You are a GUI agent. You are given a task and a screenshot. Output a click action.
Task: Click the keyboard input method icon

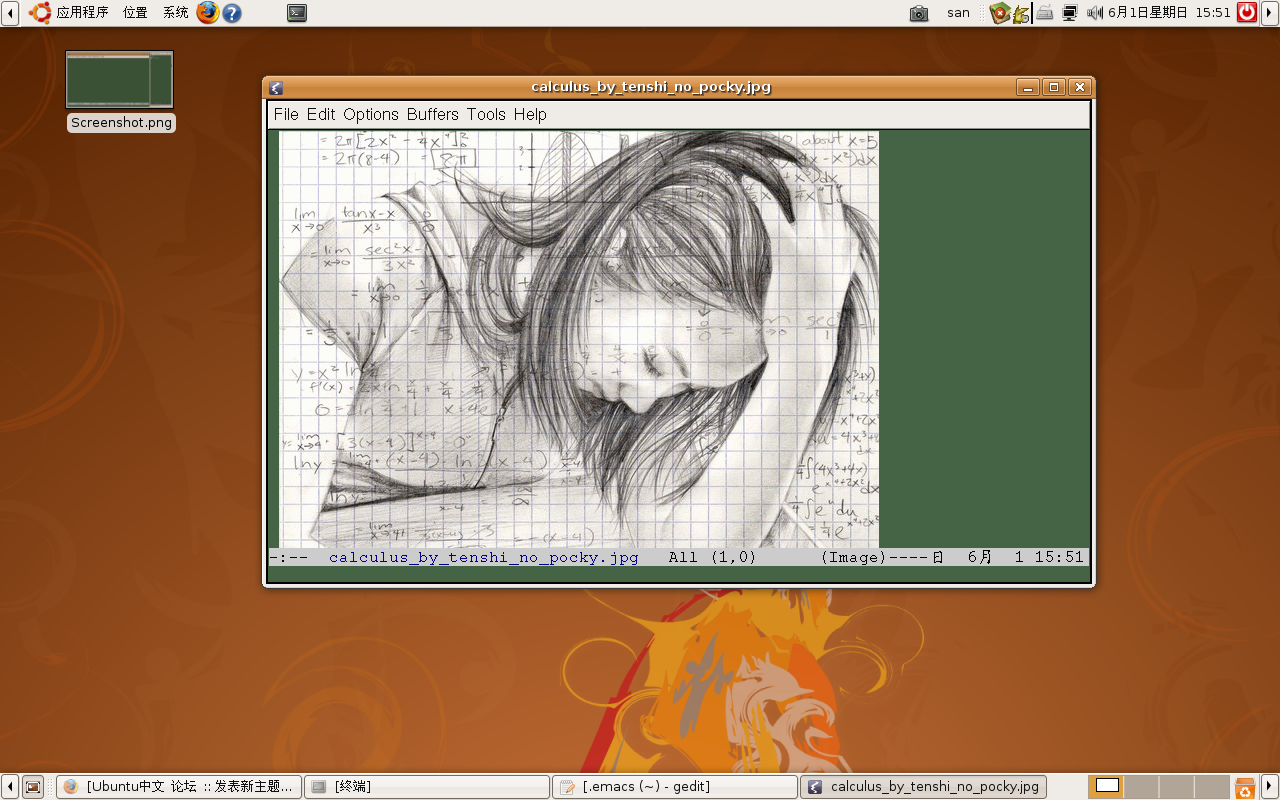pyautogui.click(x=1045, y=13)
